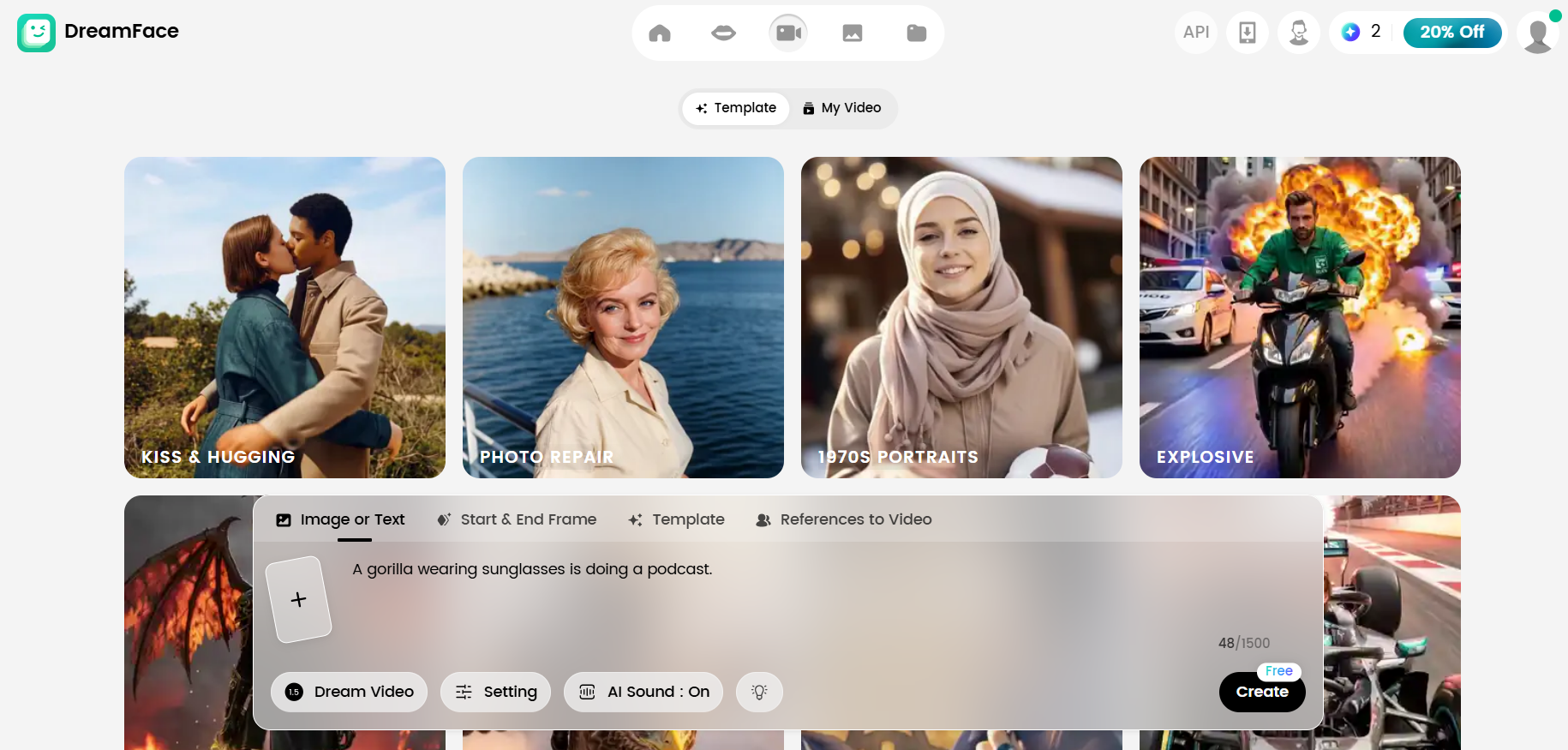Image resolution: width=1568 pixels, height=750 pixels.
Task: Select the Start & End Frame tab
Action: [517, 519]
